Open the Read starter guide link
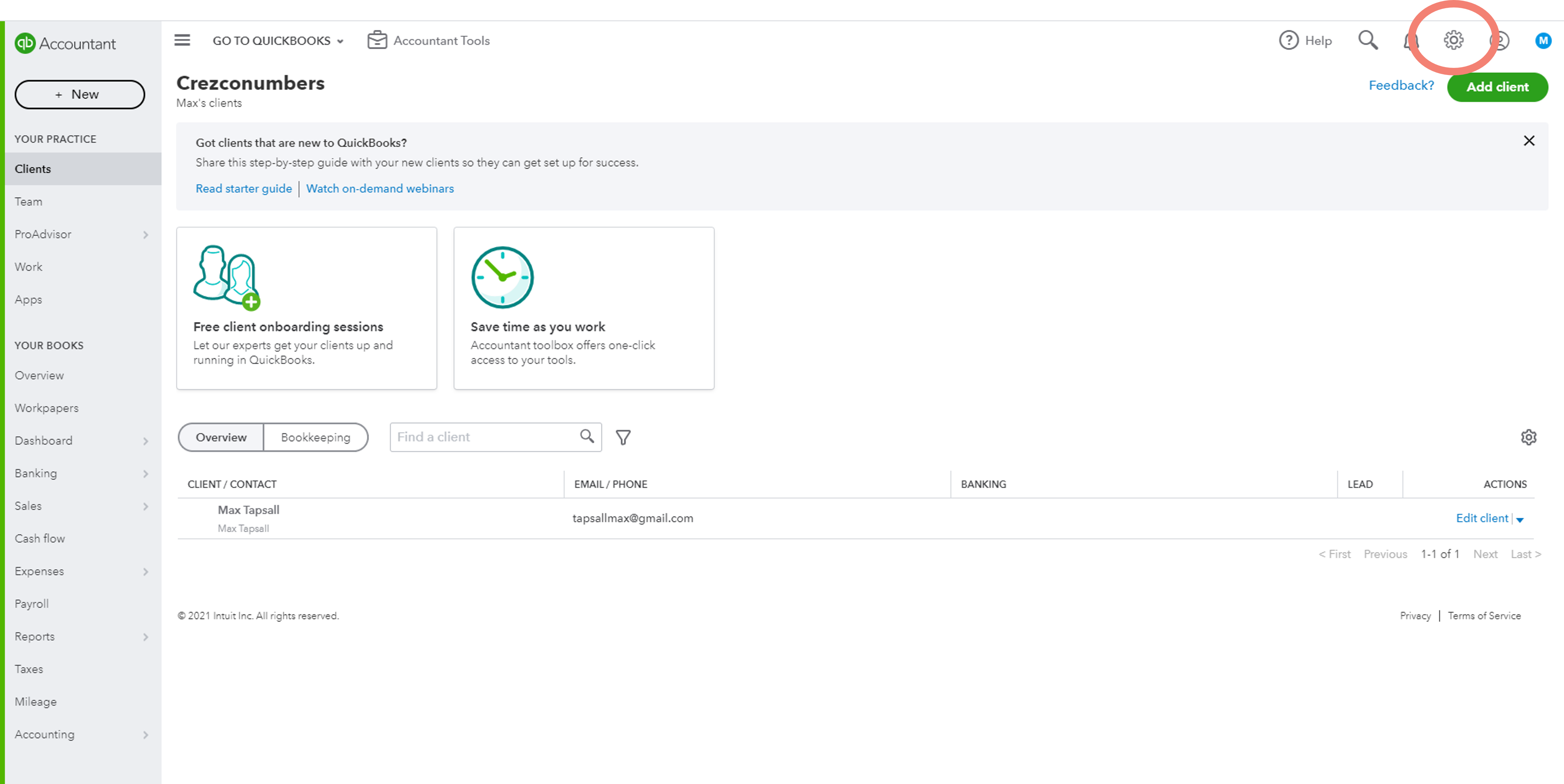The image size is (1564, 784). [243, 189]
